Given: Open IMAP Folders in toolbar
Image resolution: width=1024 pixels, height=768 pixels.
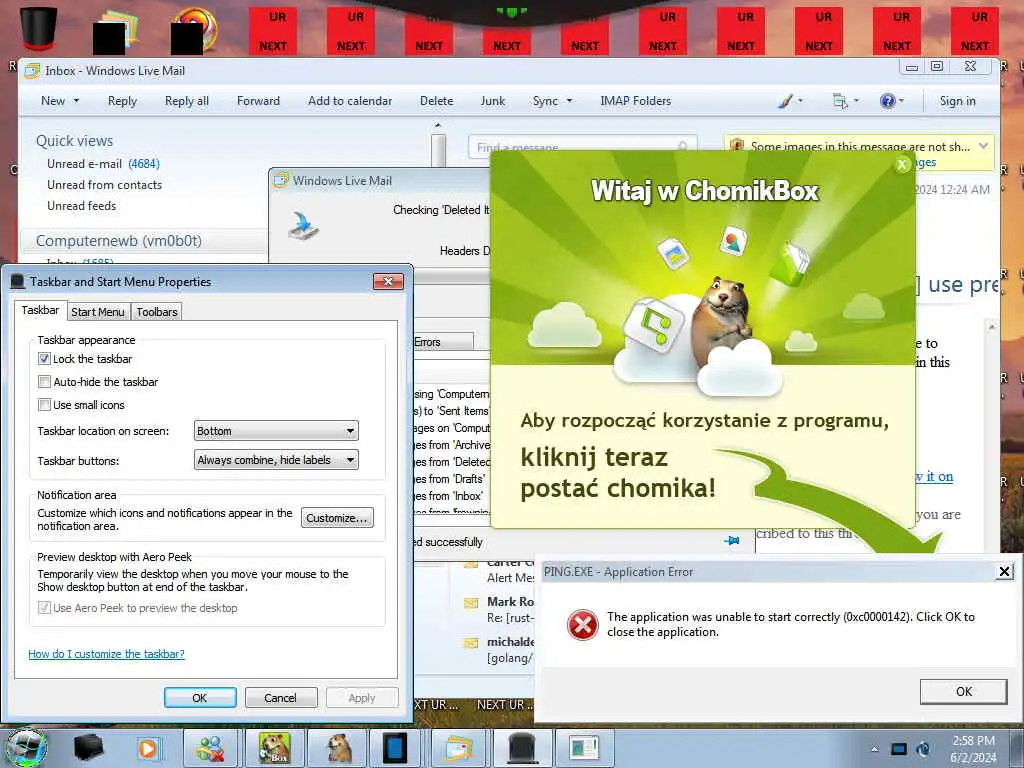Looking at the screenshot, I should [x=635, y=101].
